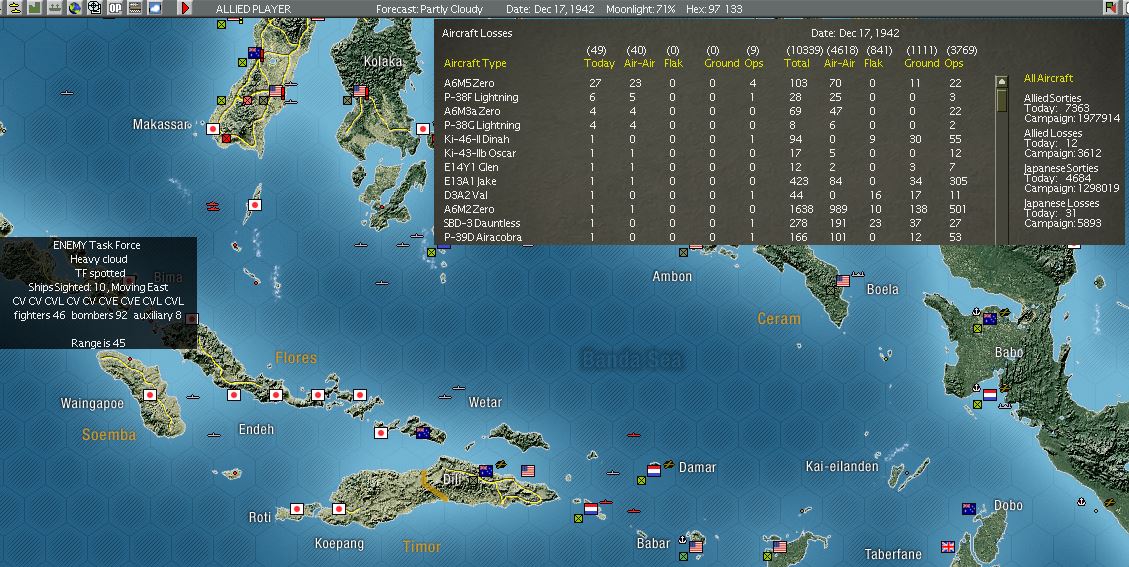Select the Japanese base at Makassar

tap(213, 129)
